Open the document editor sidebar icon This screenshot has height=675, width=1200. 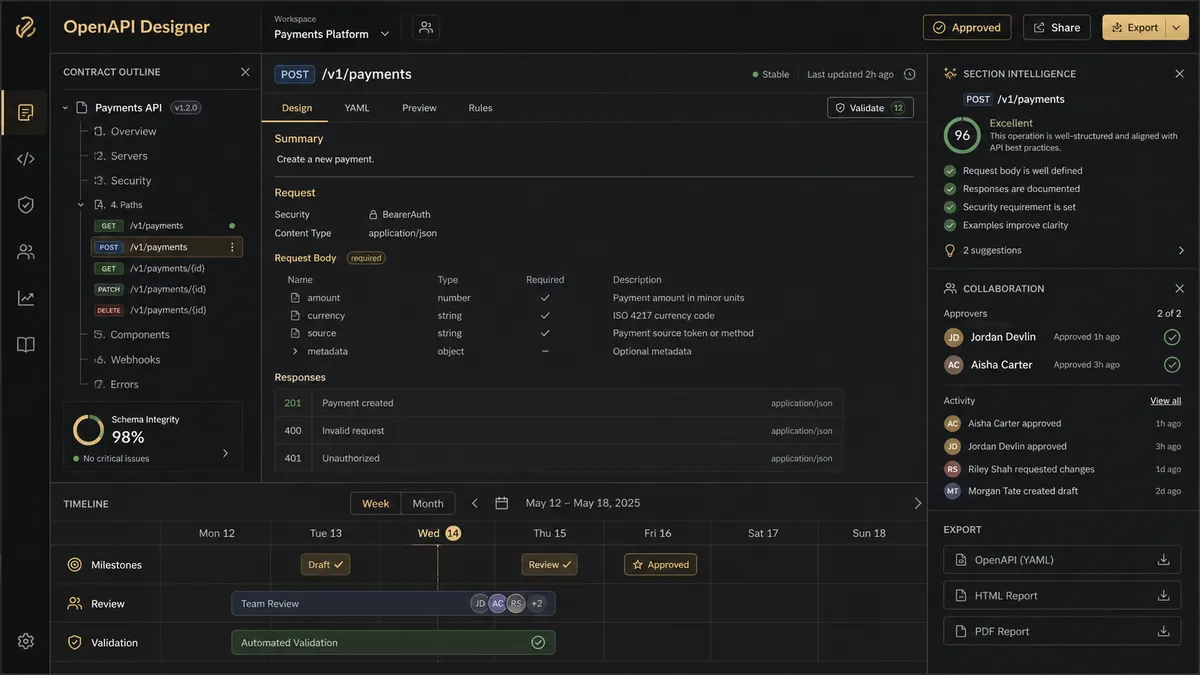click(26, 112)
